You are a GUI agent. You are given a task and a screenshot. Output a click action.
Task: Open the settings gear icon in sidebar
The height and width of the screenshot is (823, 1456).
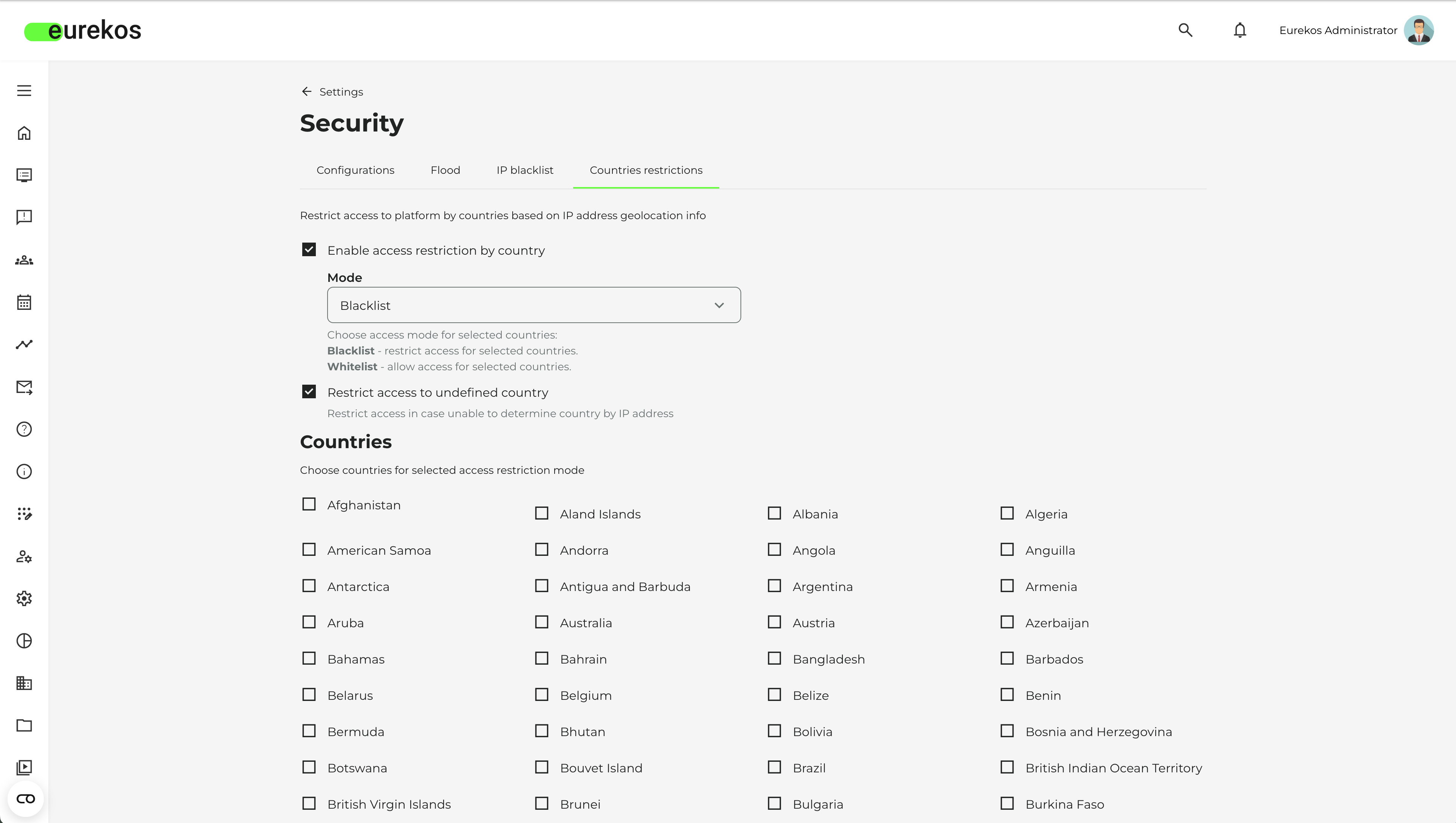(x=24, y=598)
